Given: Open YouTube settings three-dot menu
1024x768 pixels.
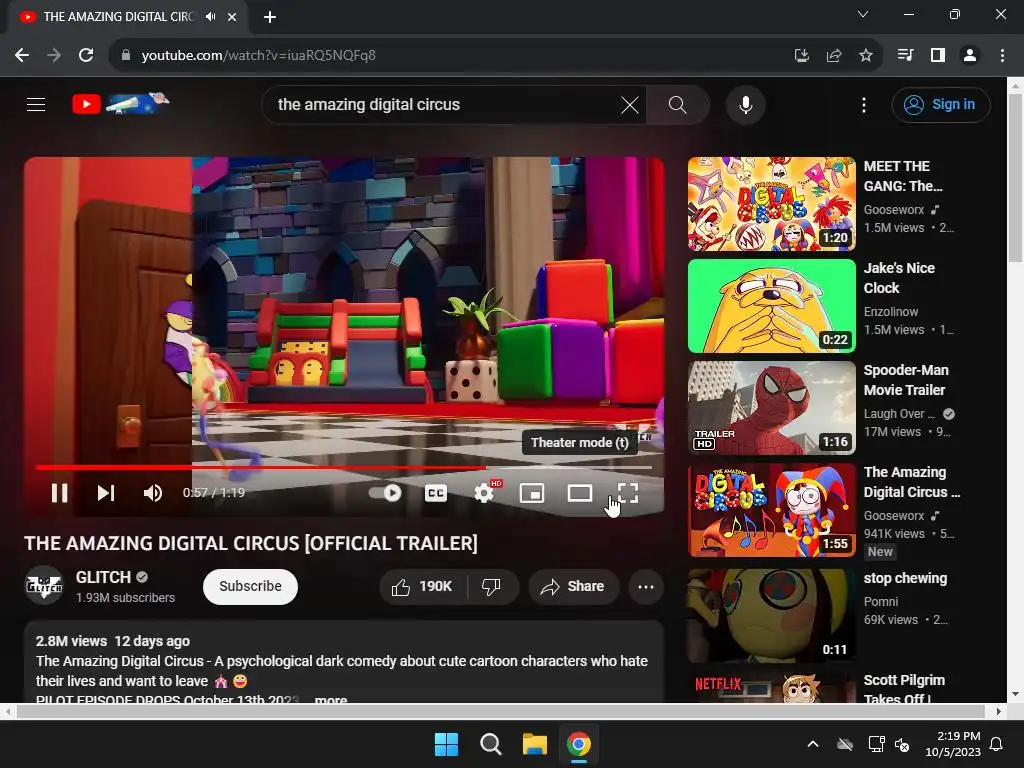Looking at the screenshot, I should click(x=864, y=105).
